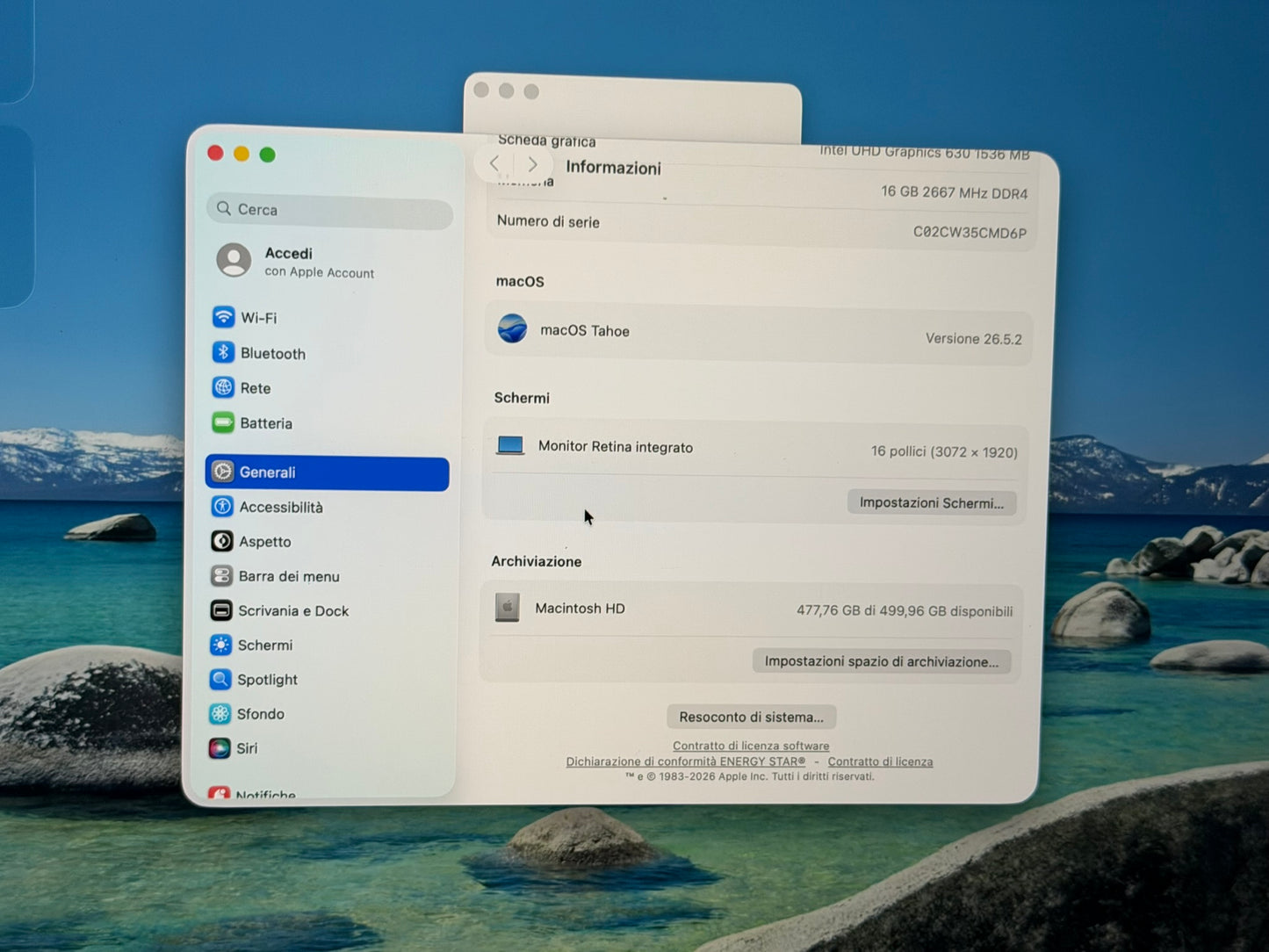Image resolution: width=1269 pixels, height=952 pixels.
Task: Click the Accessibilità icon
Action: 222,507
